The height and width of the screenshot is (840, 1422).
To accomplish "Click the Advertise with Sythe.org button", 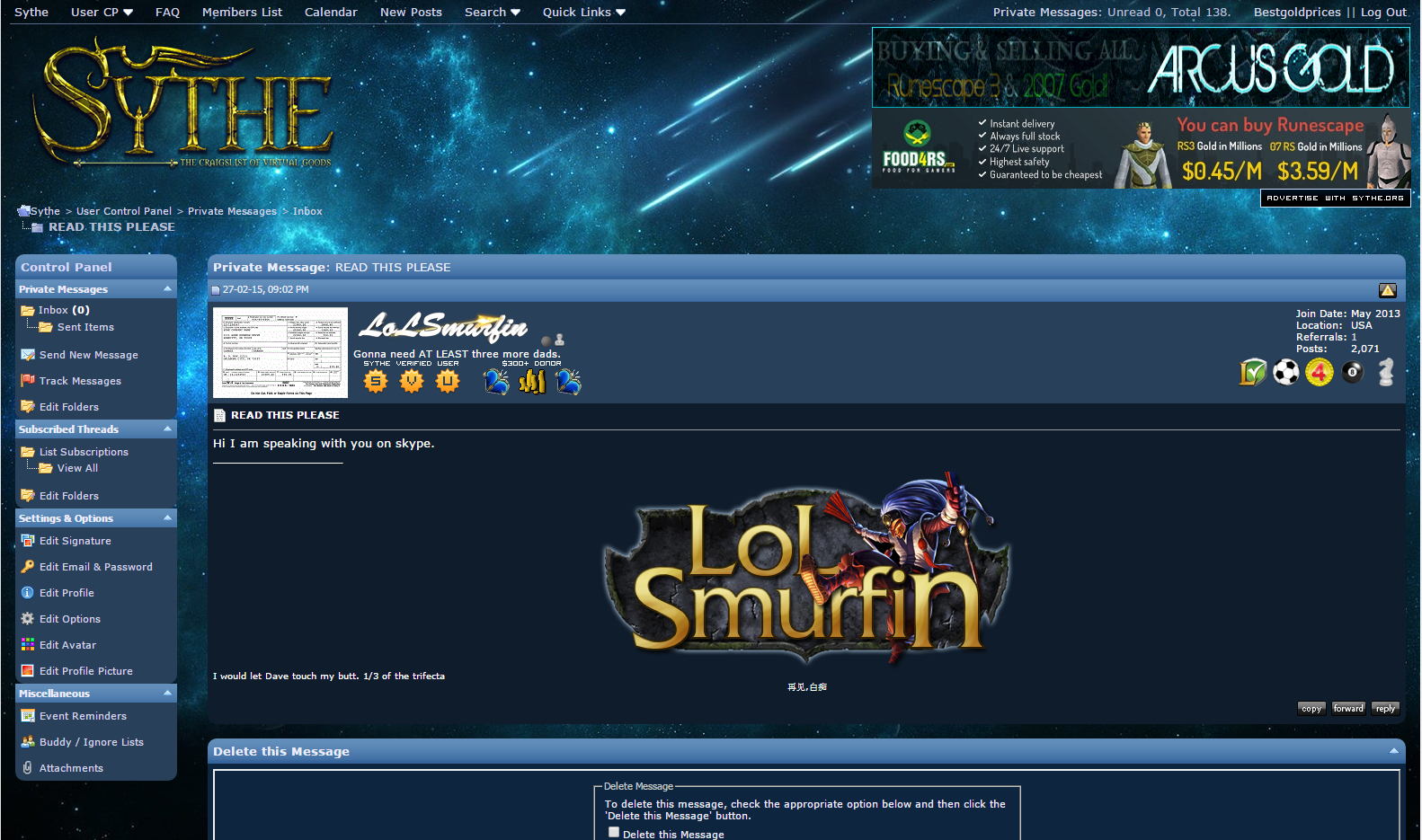I will pyautogui.click(x=1335, y=198).
